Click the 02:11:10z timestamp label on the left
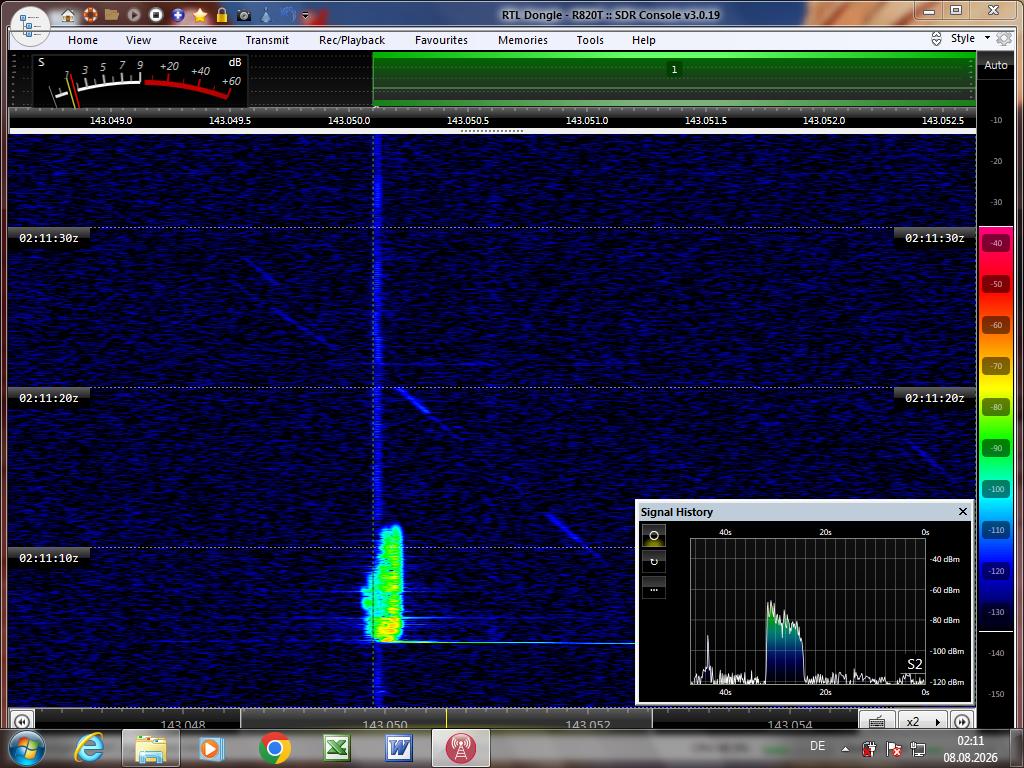Image resolution: width=1024 pixels, height=768 pixels. pyautogui.click(x=49, y=558)
